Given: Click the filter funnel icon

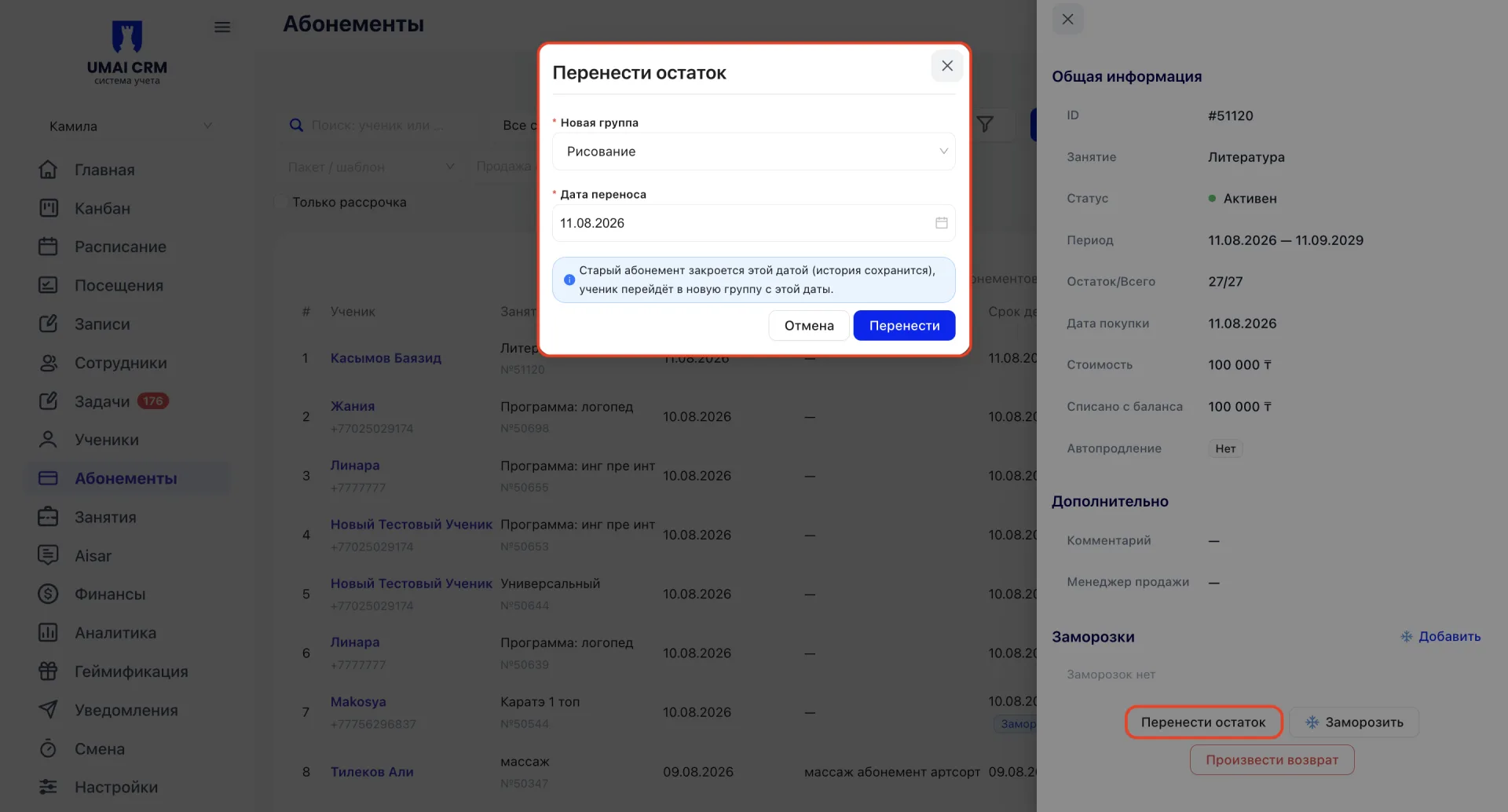Looking at the screenshot, I should click(985, 124).
